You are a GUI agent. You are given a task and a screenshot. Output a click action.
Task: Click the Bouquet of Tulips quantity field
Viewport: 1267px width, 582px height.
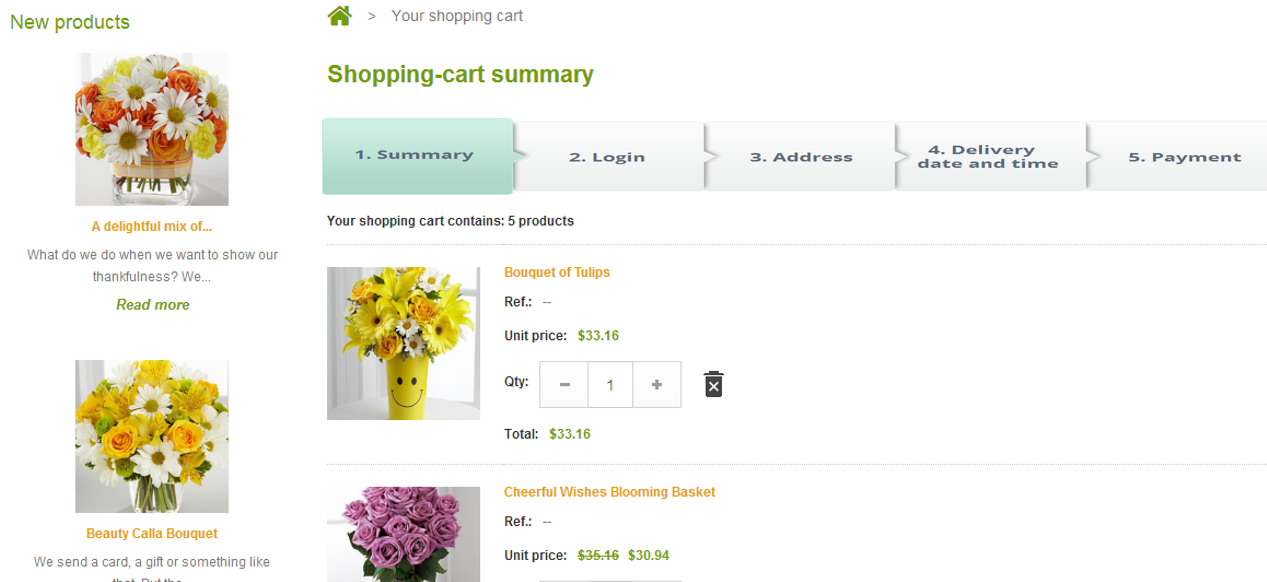(x=610, y=385)
